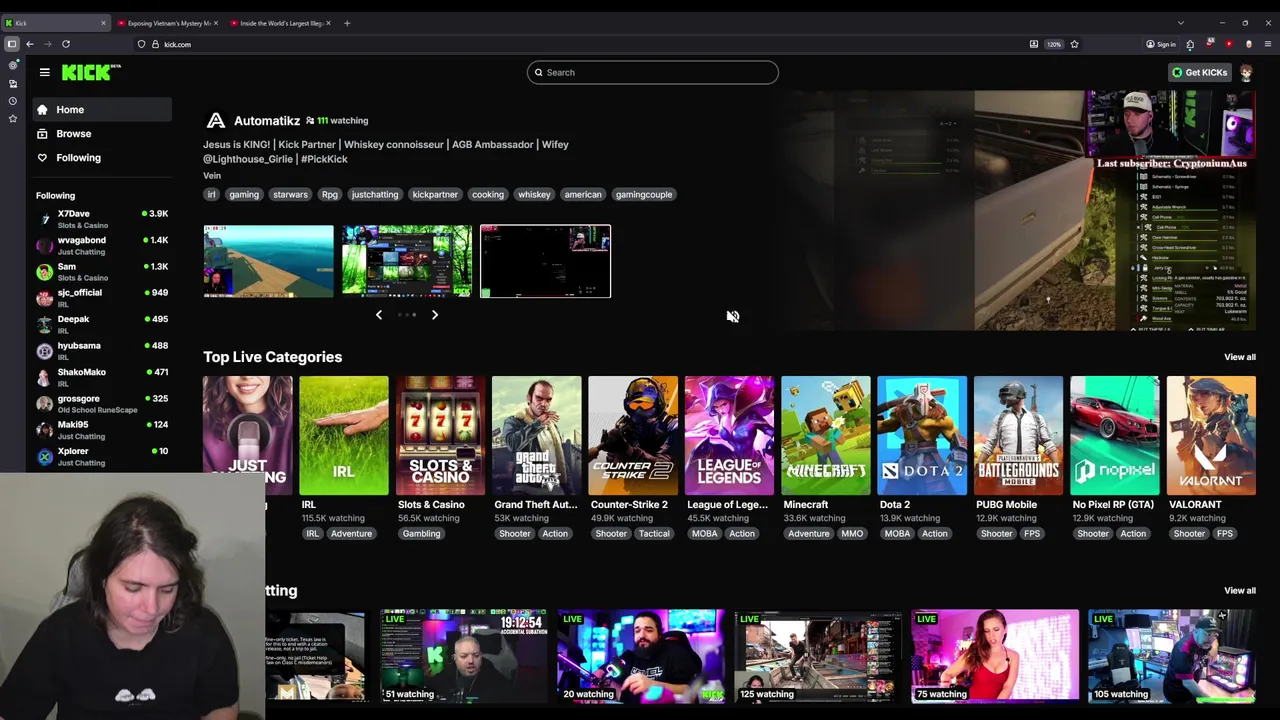This screenshot has height=720, width=1280.
Task: Open the VALORANT category card
Action: (1211, 436)
